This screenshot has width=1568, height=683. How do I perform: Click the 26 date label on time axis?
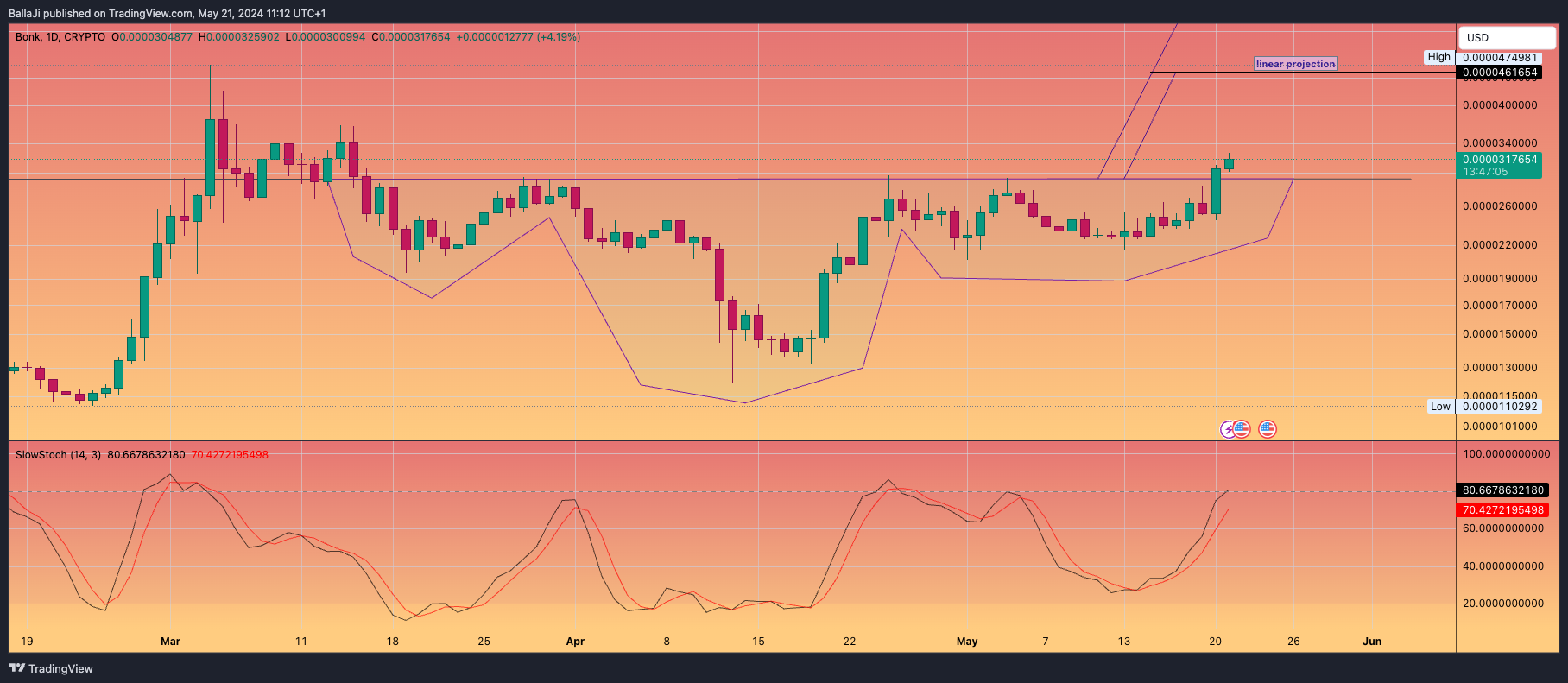(x=1293, y=642)
